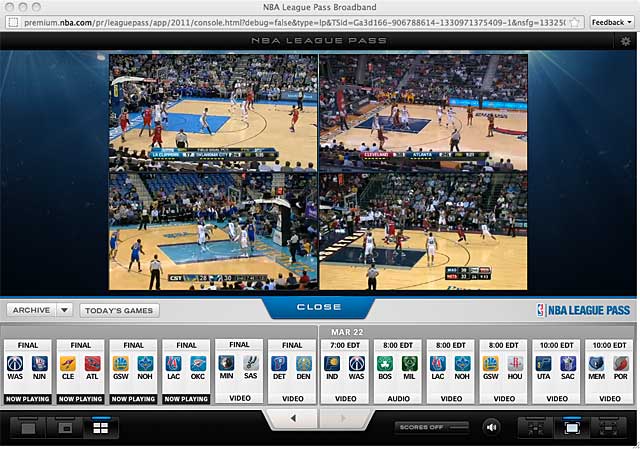Click the full-screen expand icon
The width and height of the screenshot is (640, 449).
[x=606, y=428]
